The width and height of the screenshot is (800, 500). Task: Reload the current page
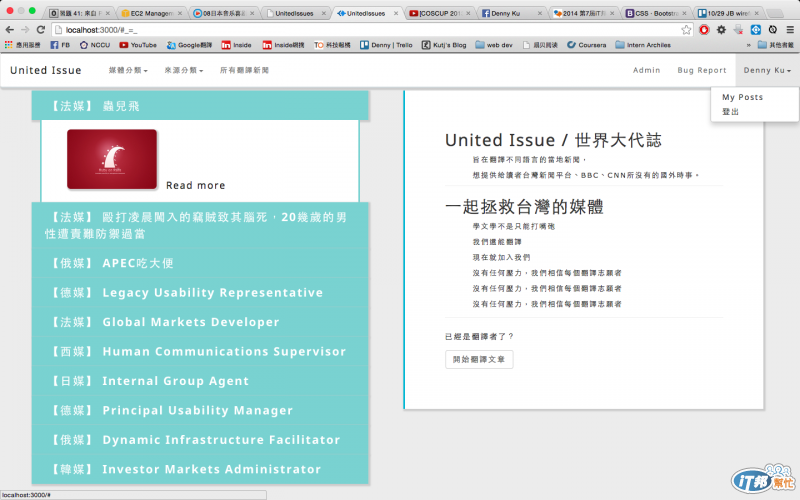41,30
